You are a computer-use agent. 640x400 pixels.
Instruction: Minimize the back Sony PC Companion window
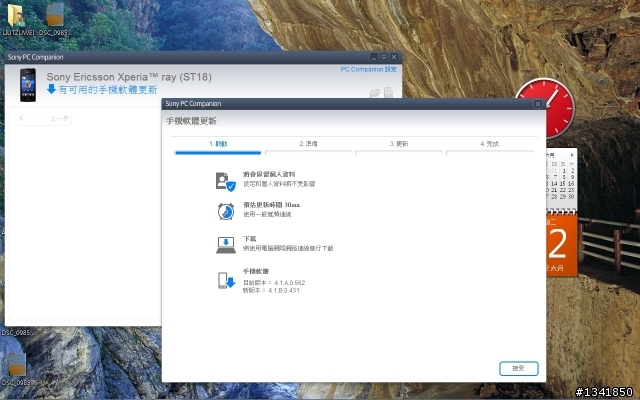[374, 57]
